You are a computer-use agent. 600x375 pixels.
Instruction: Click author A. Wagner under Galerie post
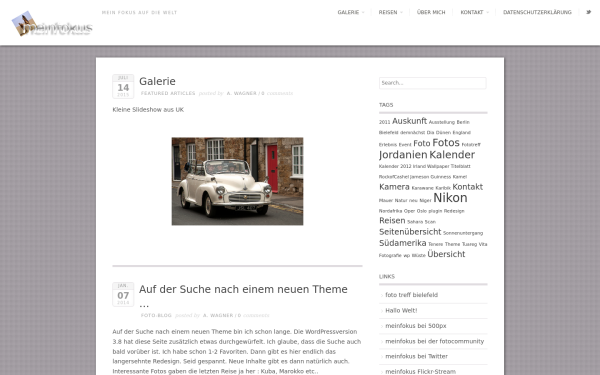241,93
